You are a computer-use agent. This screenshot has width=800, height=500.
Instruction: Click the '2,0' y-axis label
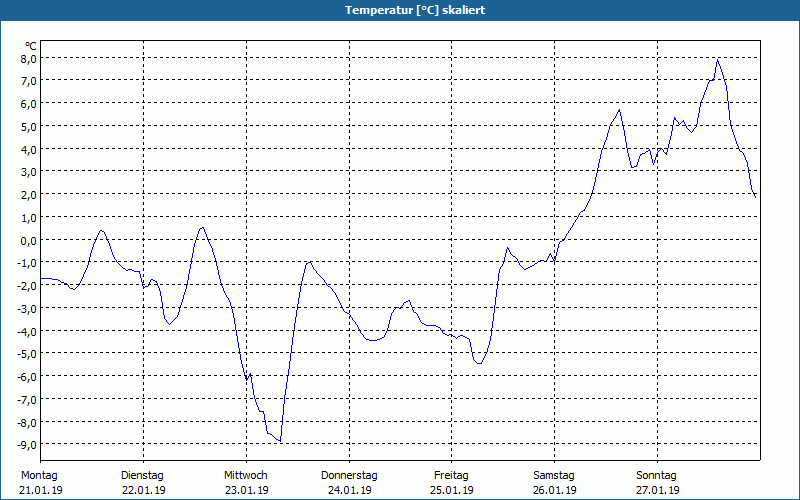pyautogui.click(x=30, y=194)
